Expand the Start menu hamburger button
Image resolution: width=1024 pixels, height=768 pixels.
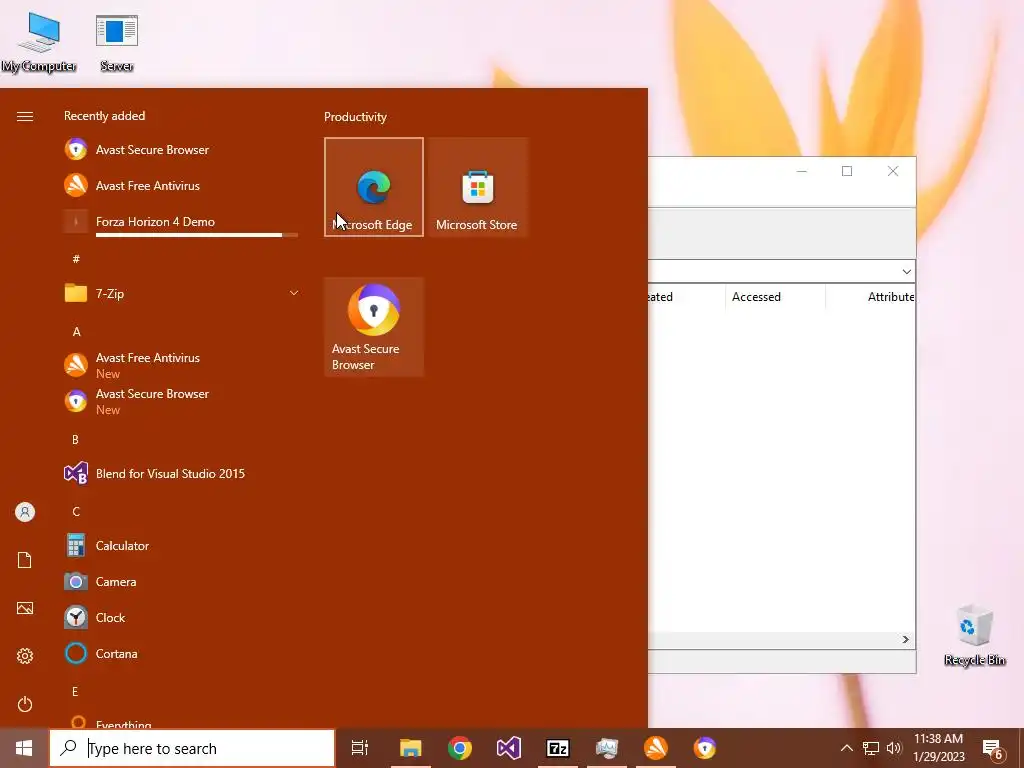[x=25, y=116]
